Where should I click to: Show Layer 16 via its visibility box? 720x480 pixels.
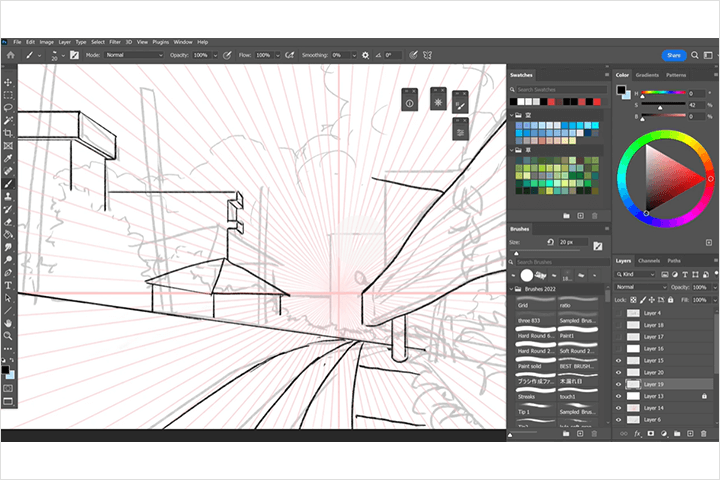point(619,349)
